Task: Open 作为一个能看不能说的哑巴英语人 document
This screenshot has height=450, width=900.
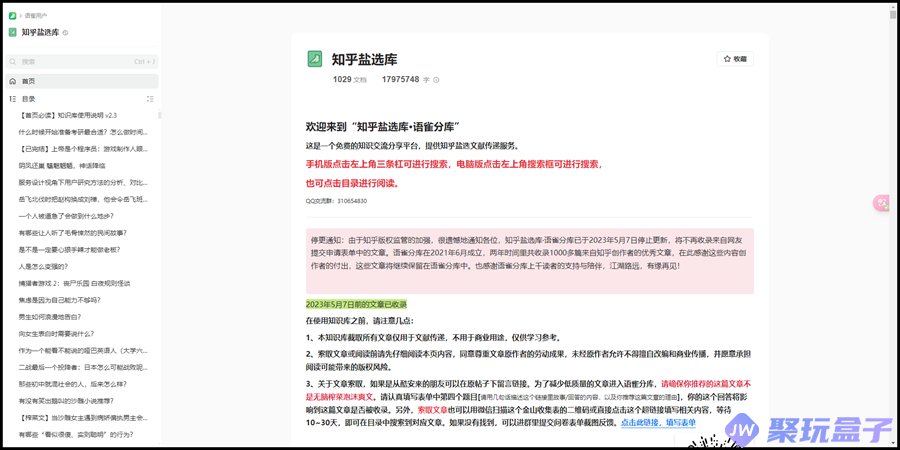Action: click(83, 350)
